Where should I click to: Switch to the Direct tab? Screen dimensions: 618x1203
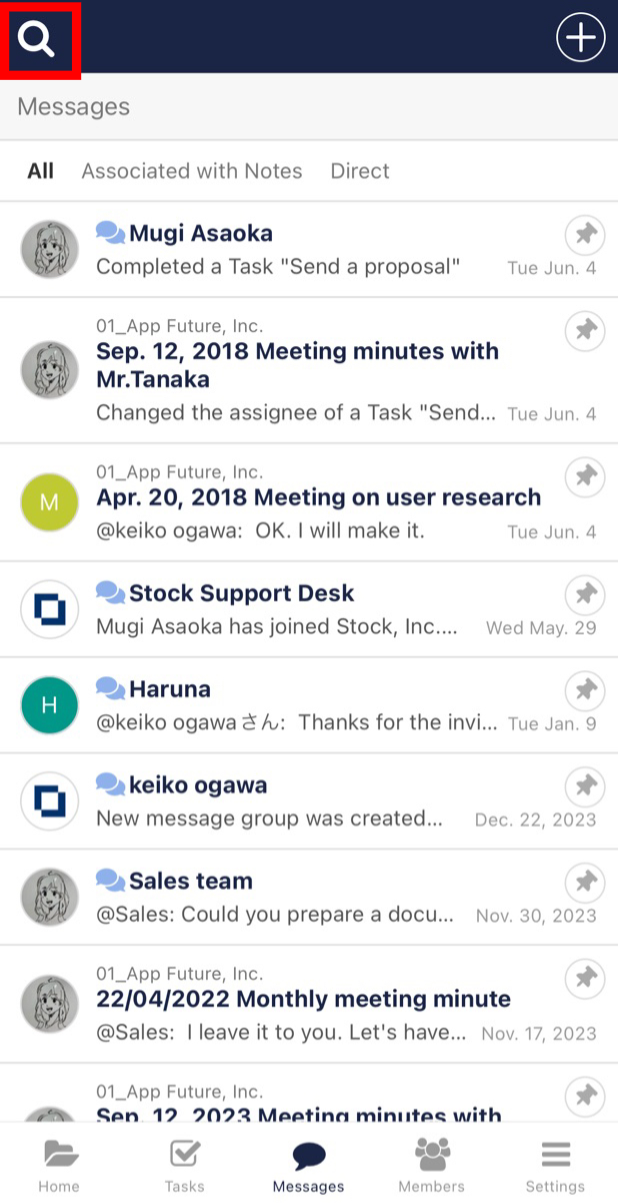click(x=359, y=170)
